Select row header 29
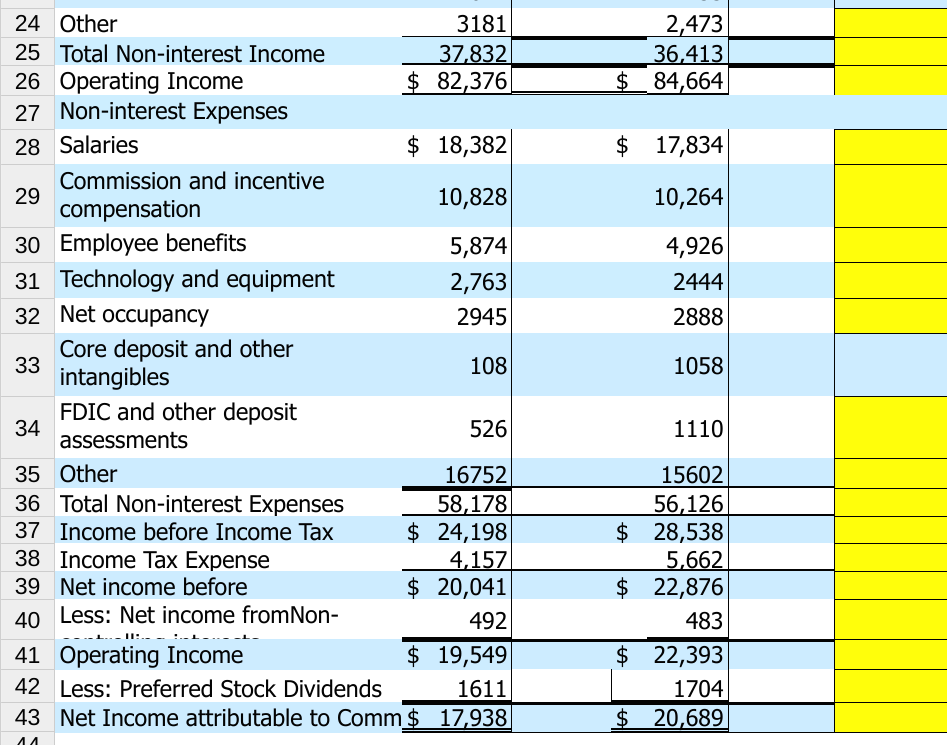This screenshot has width=947, height=745. [27, 196]
